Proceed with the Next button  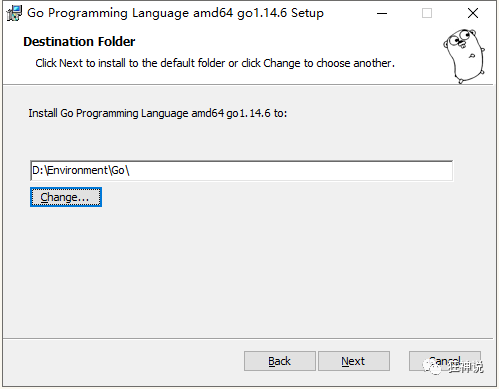point(354,361)
